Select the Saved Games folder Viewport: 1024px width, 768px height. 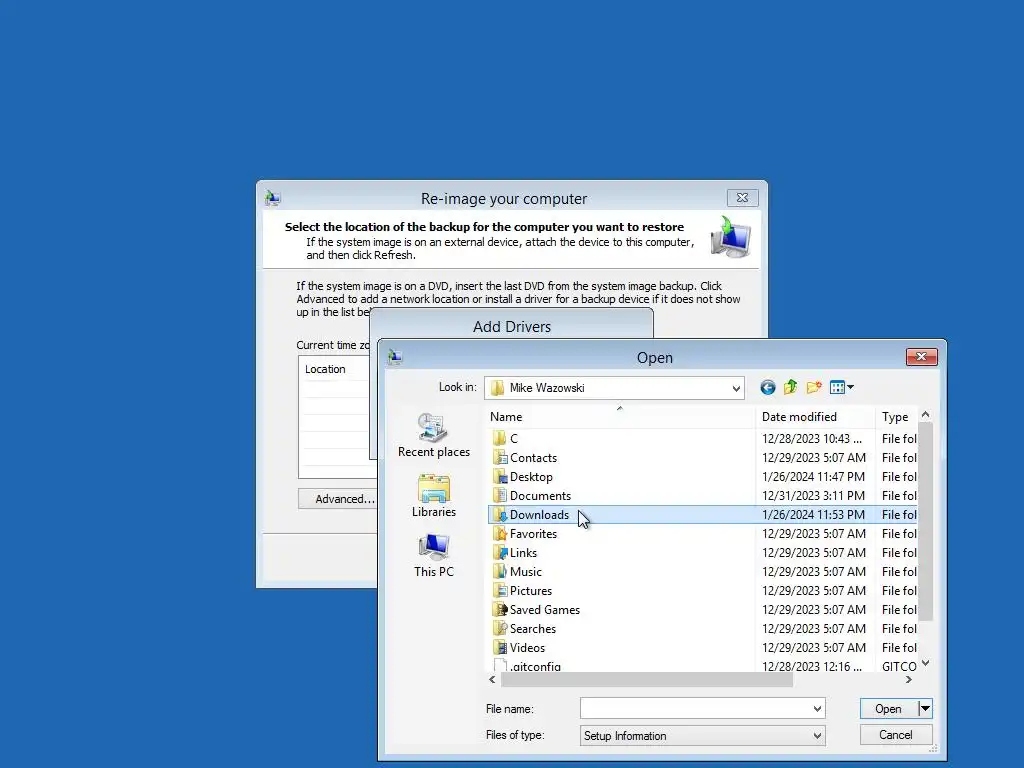pyautogui.click(x=544, y=609)
